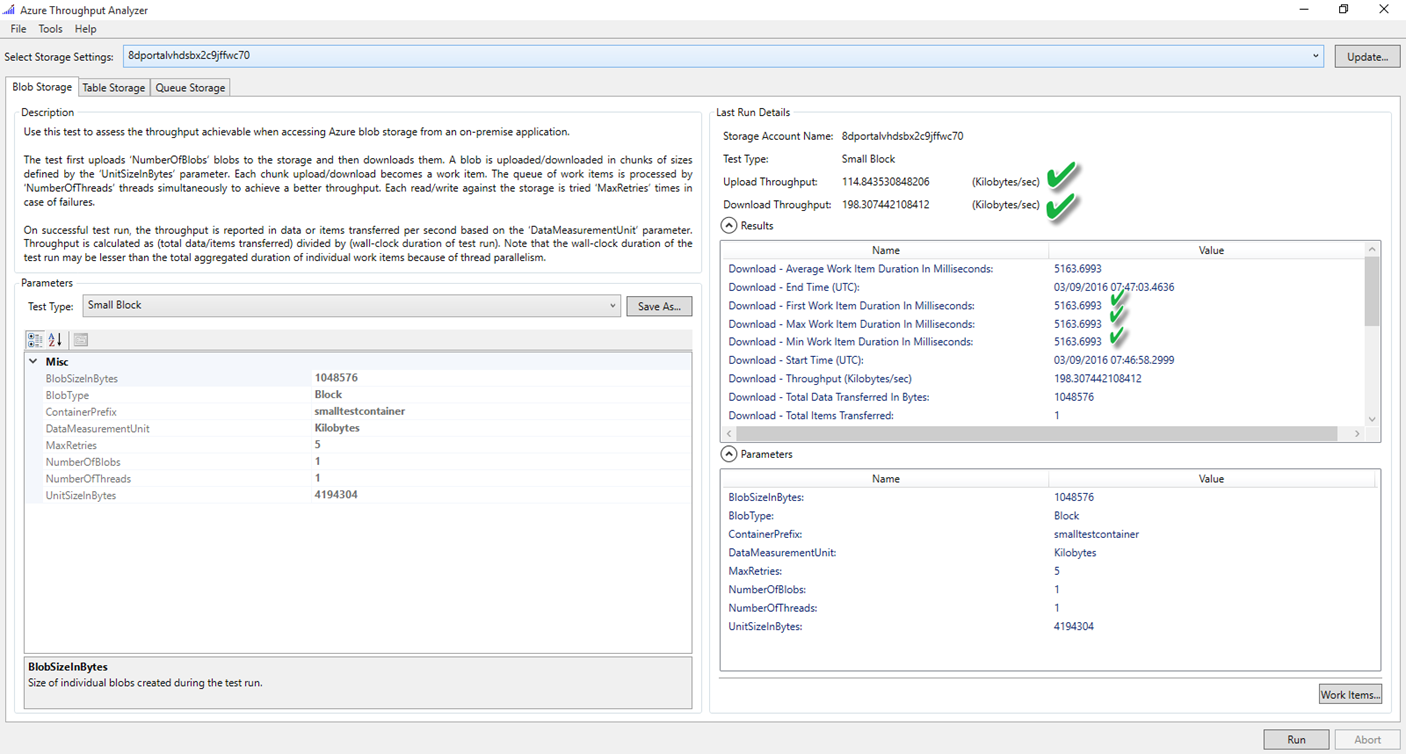The height and width of the screenshot is (754, 1406).
Task: Click the UnitSizeInBytes row in Parameters list
Action: tap(1050, 626)
